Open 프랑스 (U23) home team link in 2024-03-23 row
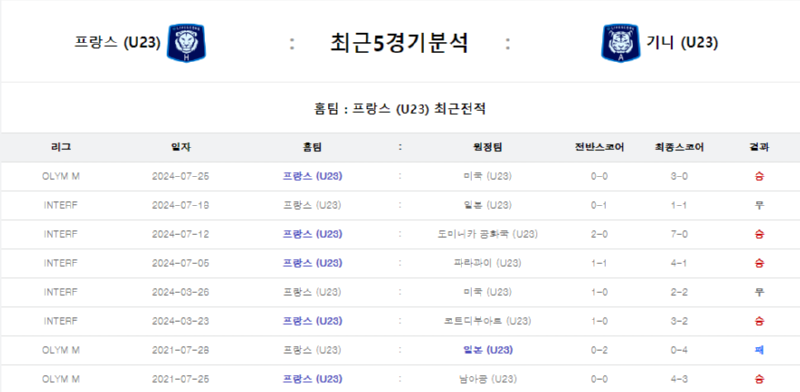Screen dimensions: 800x392 click(312, 322)
